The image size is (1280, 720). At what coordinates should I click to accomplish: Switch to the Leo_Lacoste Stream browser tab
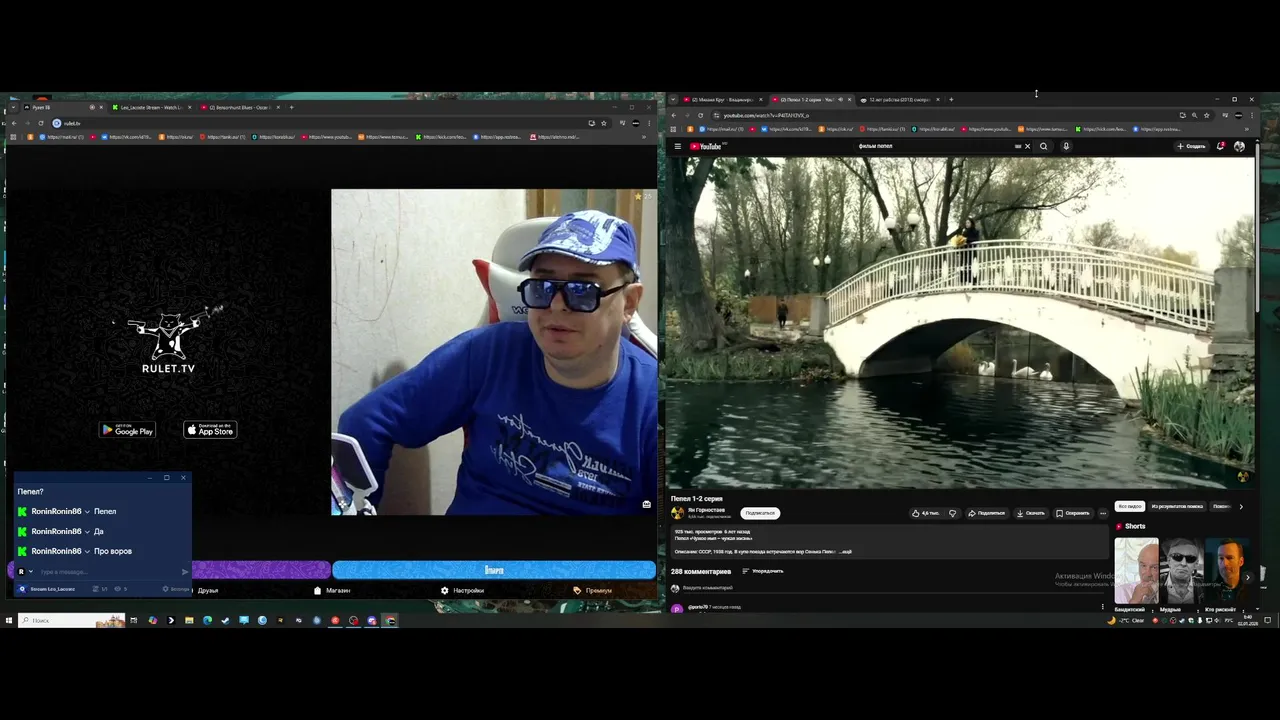click(151, 107)
